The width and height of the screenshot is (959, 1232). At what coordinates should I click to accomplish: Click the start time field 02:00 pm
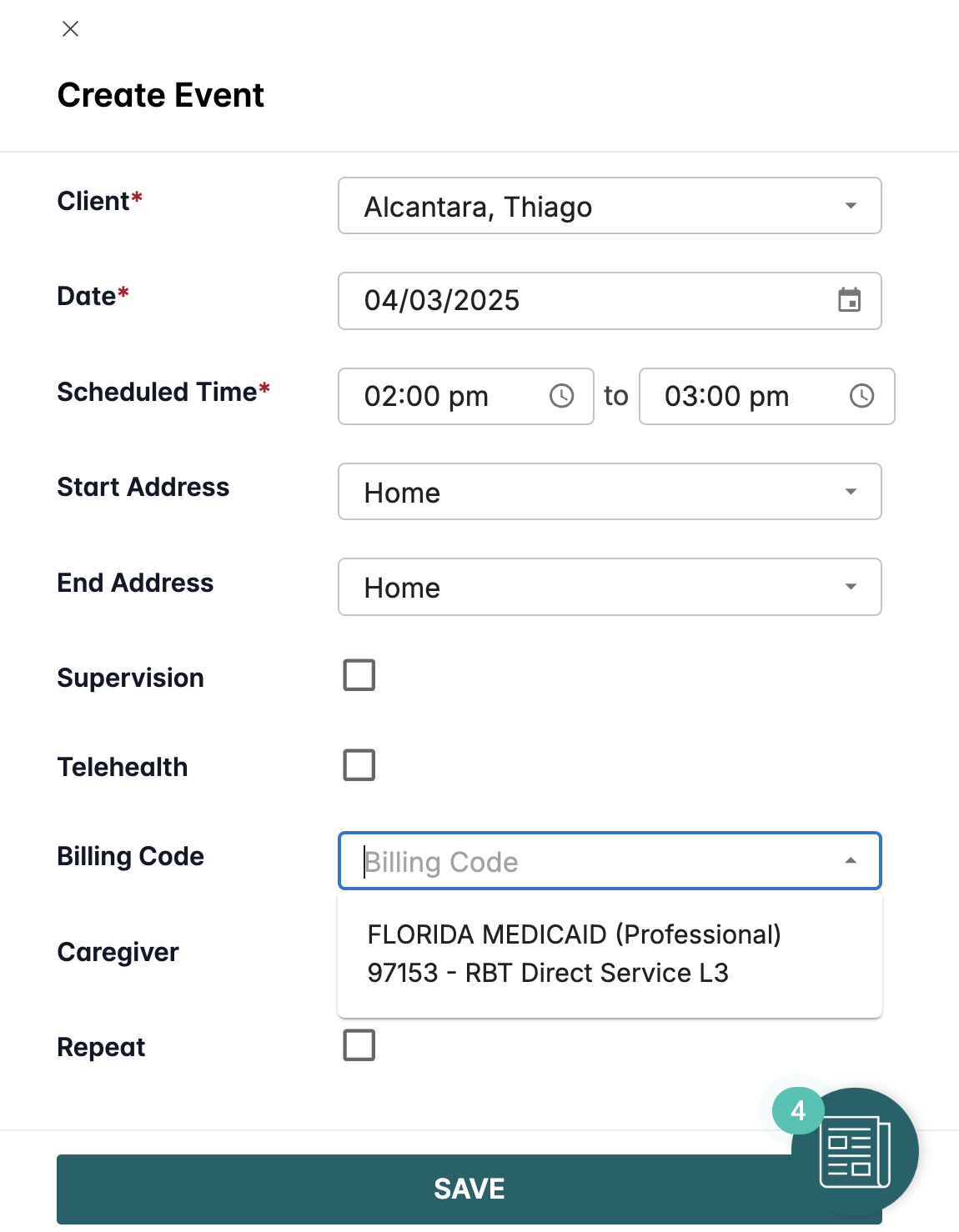[x=466, y=396]
